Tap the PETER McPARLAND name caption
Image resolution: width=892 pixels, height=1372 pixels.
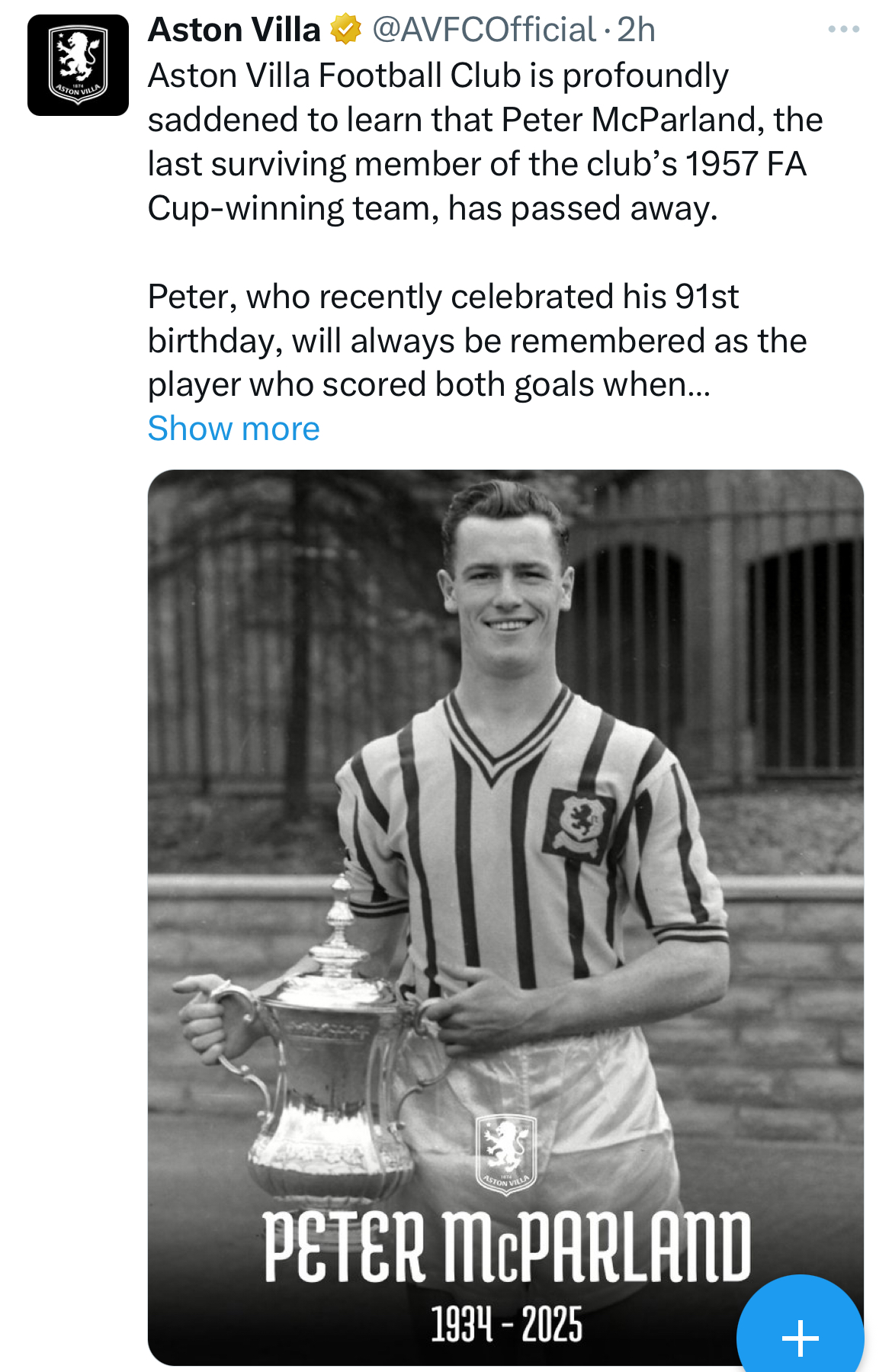[x=507, y=1246]
